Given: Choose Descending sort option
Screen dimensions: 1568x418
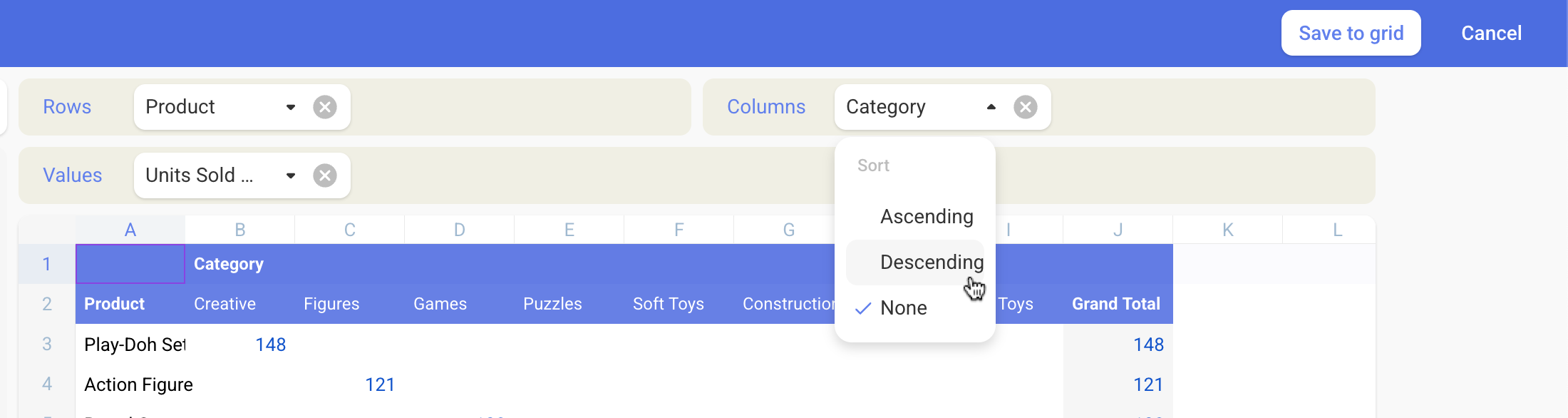Looking at the screenshot, I should click(915, 262).
